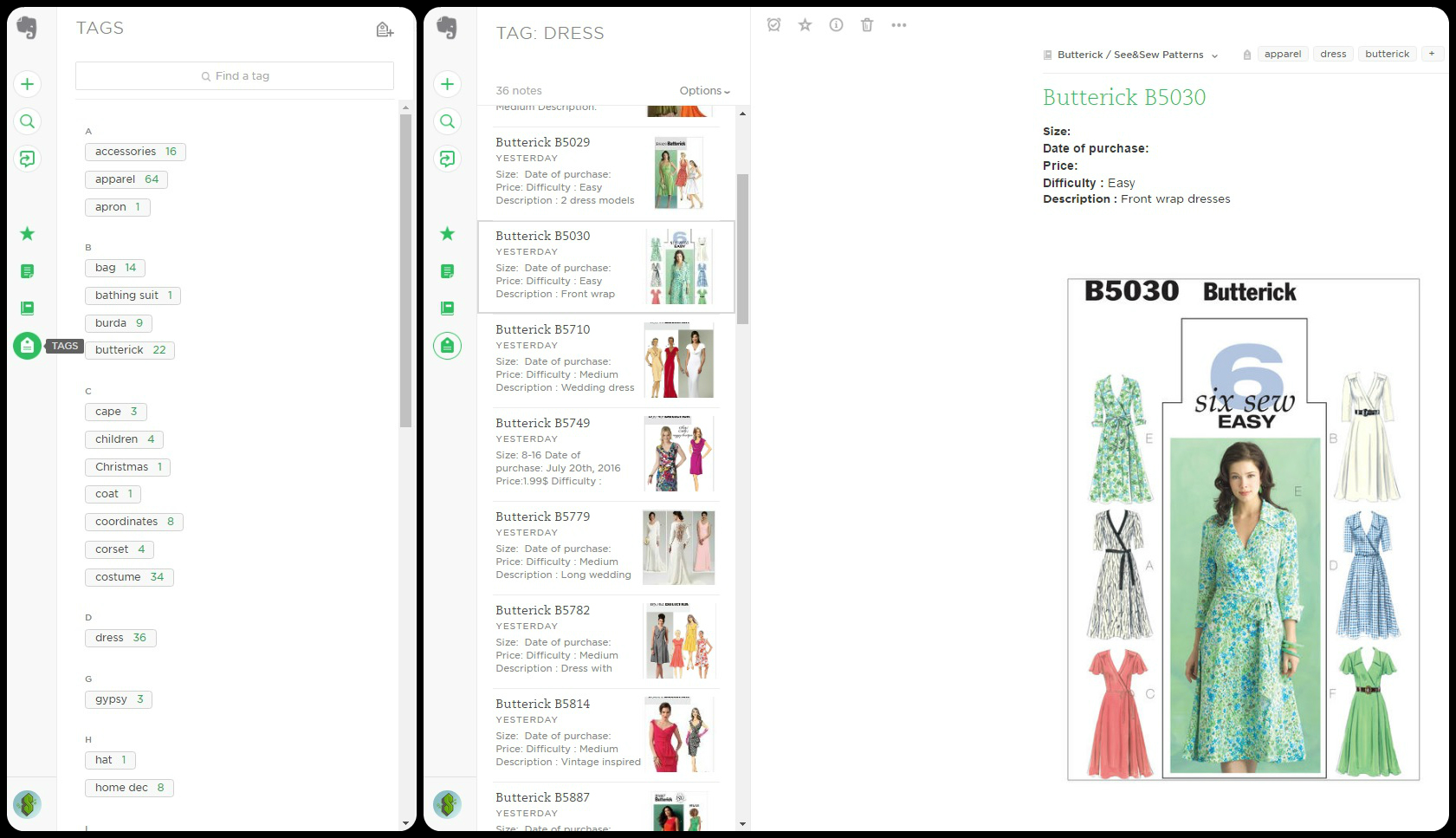Open the account avatar at bottom of Tags sidebar
Viewport: 1456px width, 838px height.
28,804
